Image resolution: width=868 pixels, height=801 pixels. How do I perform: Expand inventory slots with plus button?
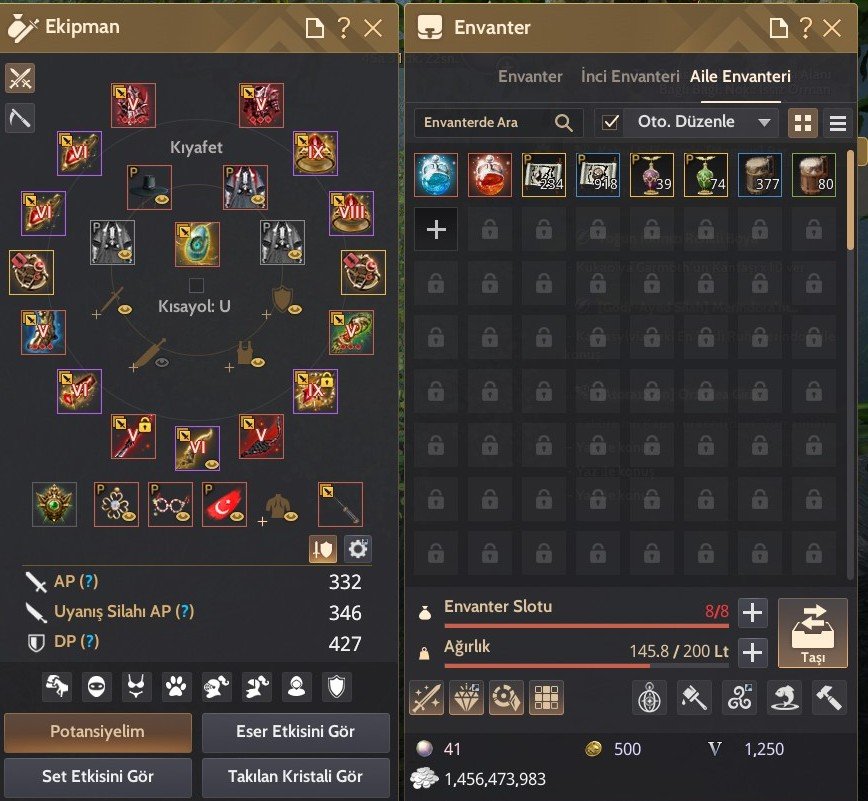(x=752, y=612)
